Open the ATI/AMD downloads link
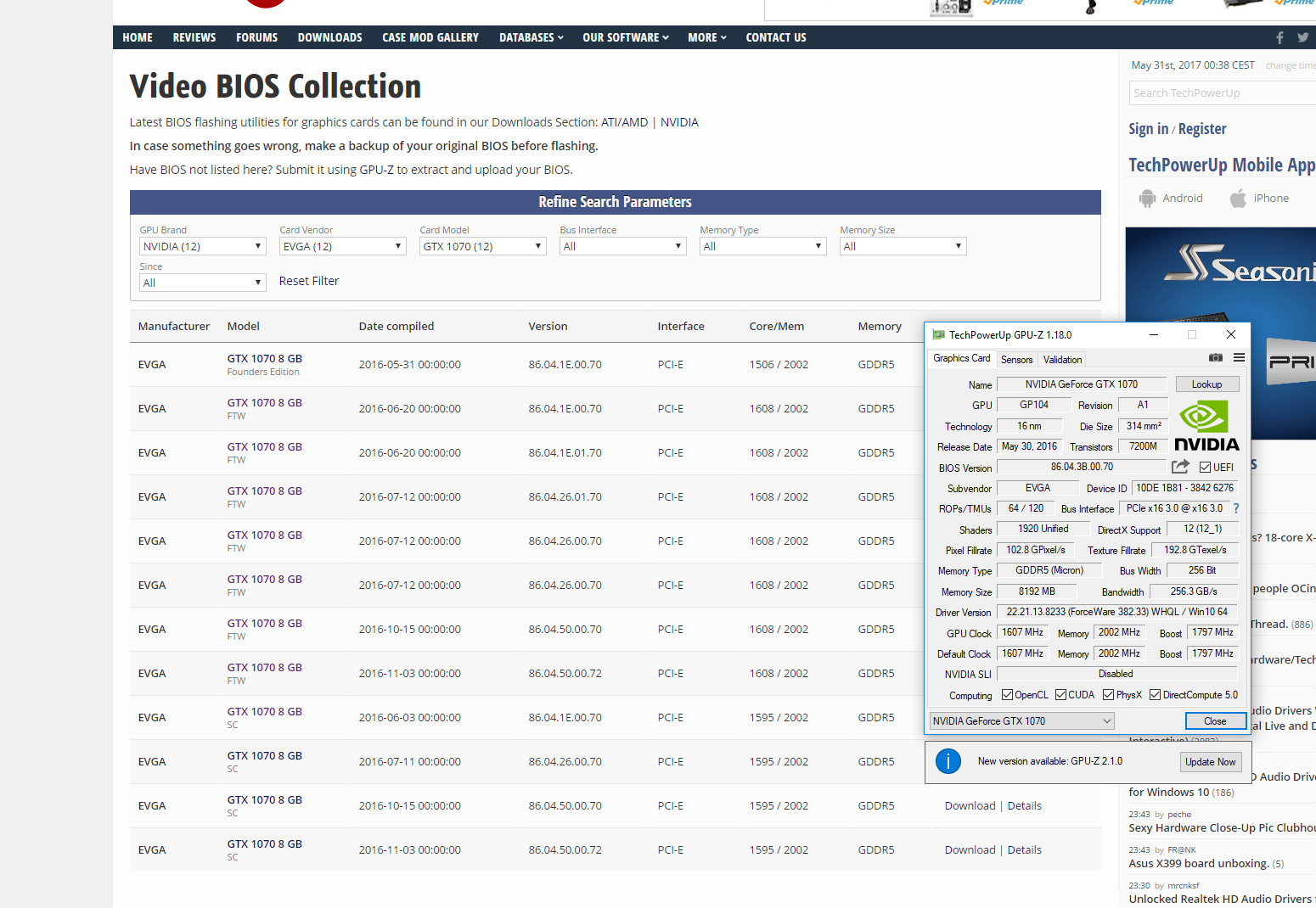The image size is (1316, 908). (624, 122)
